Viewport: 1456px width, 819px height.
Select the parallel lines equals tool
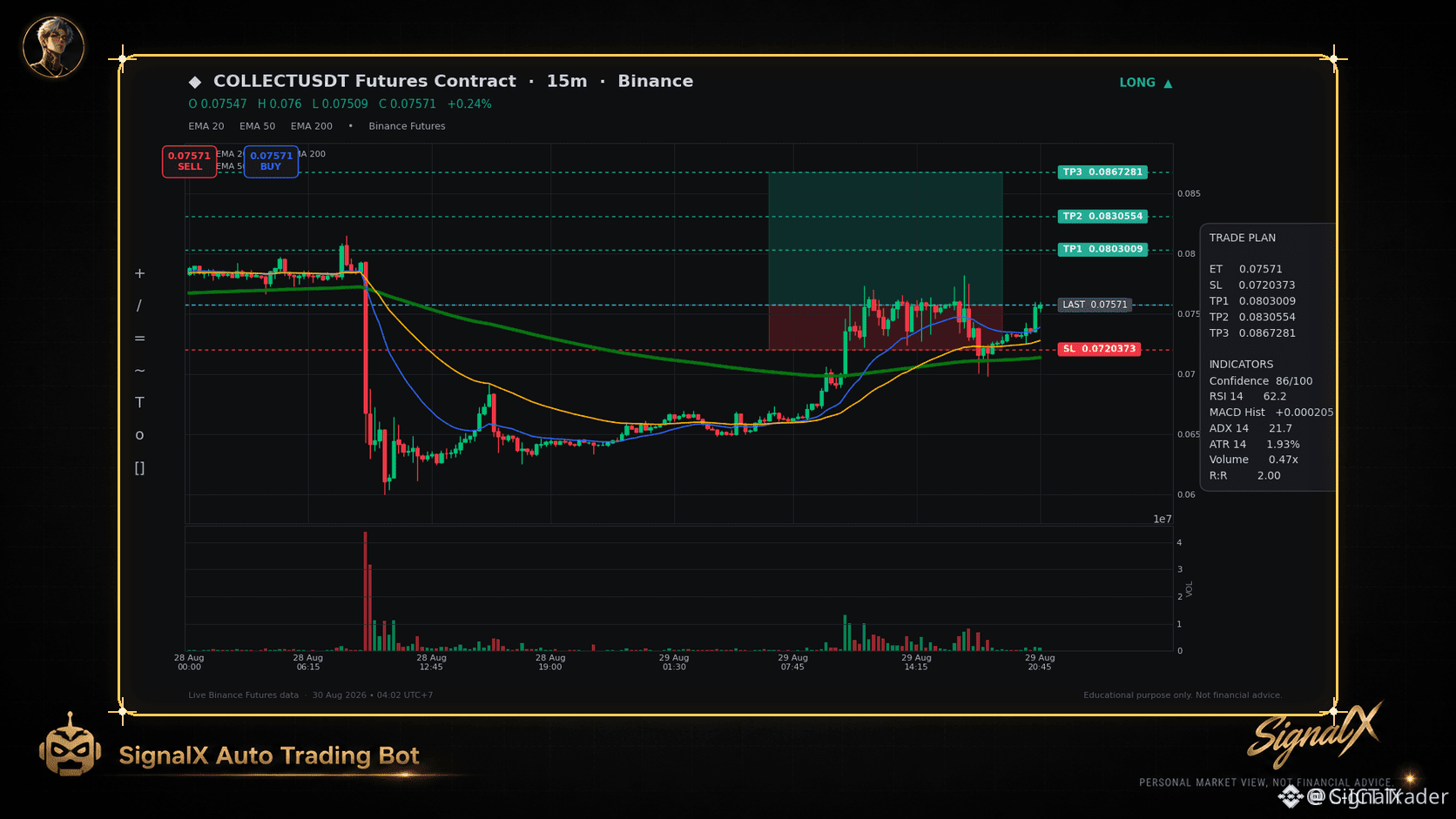[139, 339]
